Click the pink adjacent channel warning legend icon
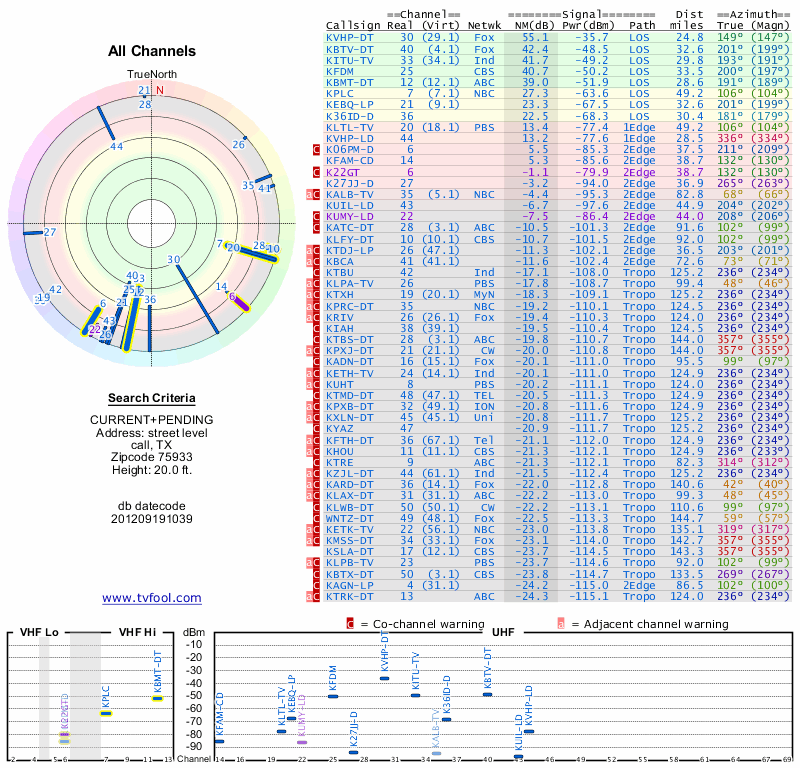 pos(561,624)
